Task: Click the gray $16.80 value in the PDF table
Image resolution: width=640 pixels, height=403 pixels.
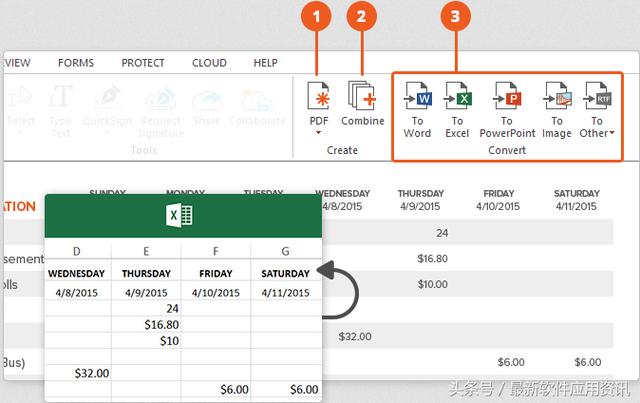Action: click(x=433, y=258)
